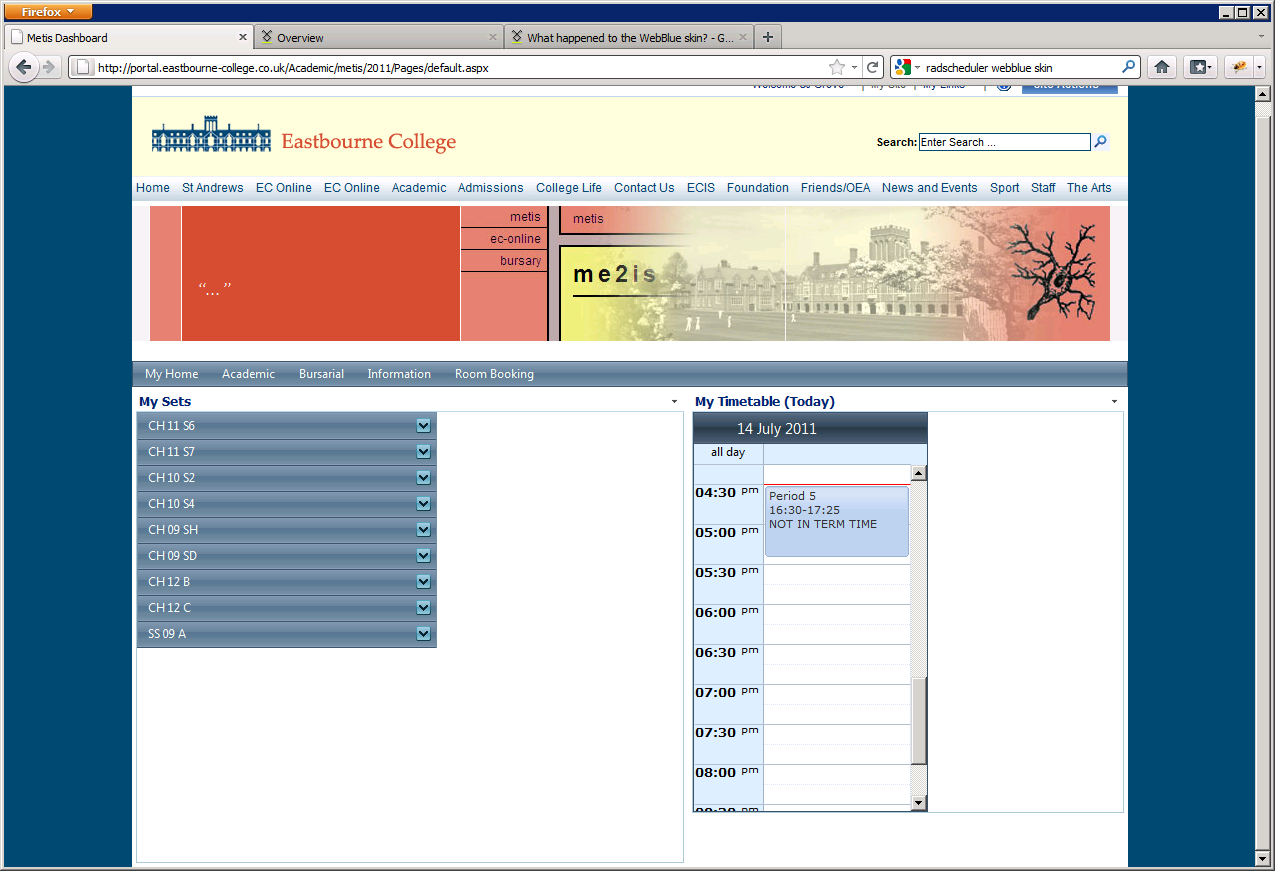
Task: Expand the CH 11 S6 set
Action: click(424, 426)
